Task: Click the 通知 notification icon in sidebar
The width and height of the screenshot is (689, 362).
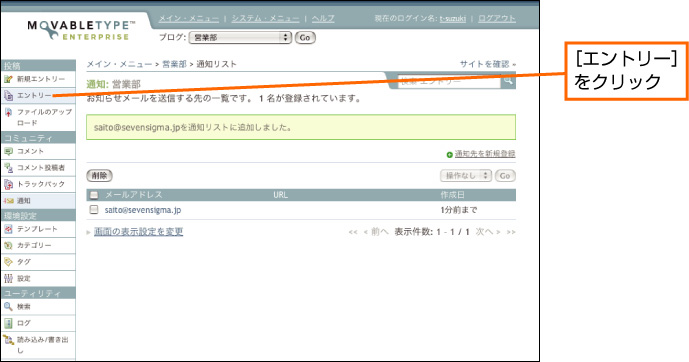Action: (x=8, y=201)
